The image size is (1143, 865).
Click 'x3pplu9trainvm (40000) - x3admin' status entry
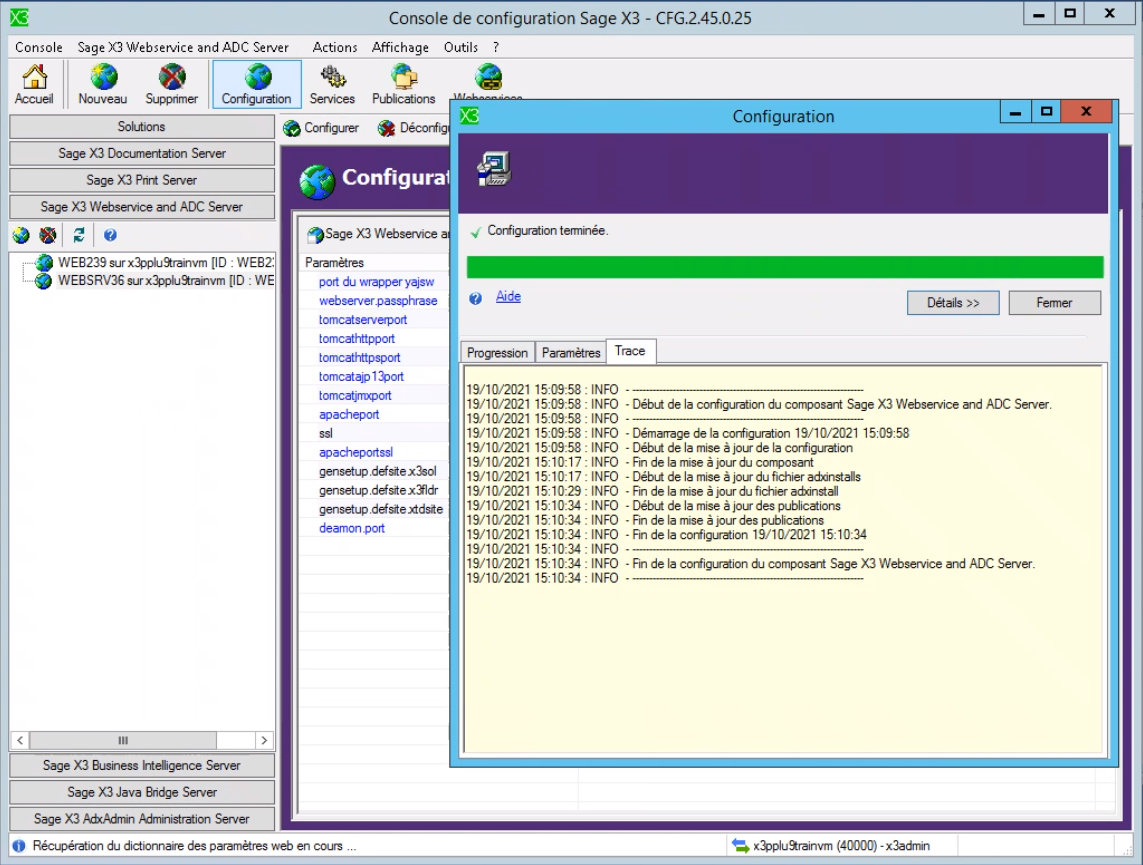(x=841, y=846)
